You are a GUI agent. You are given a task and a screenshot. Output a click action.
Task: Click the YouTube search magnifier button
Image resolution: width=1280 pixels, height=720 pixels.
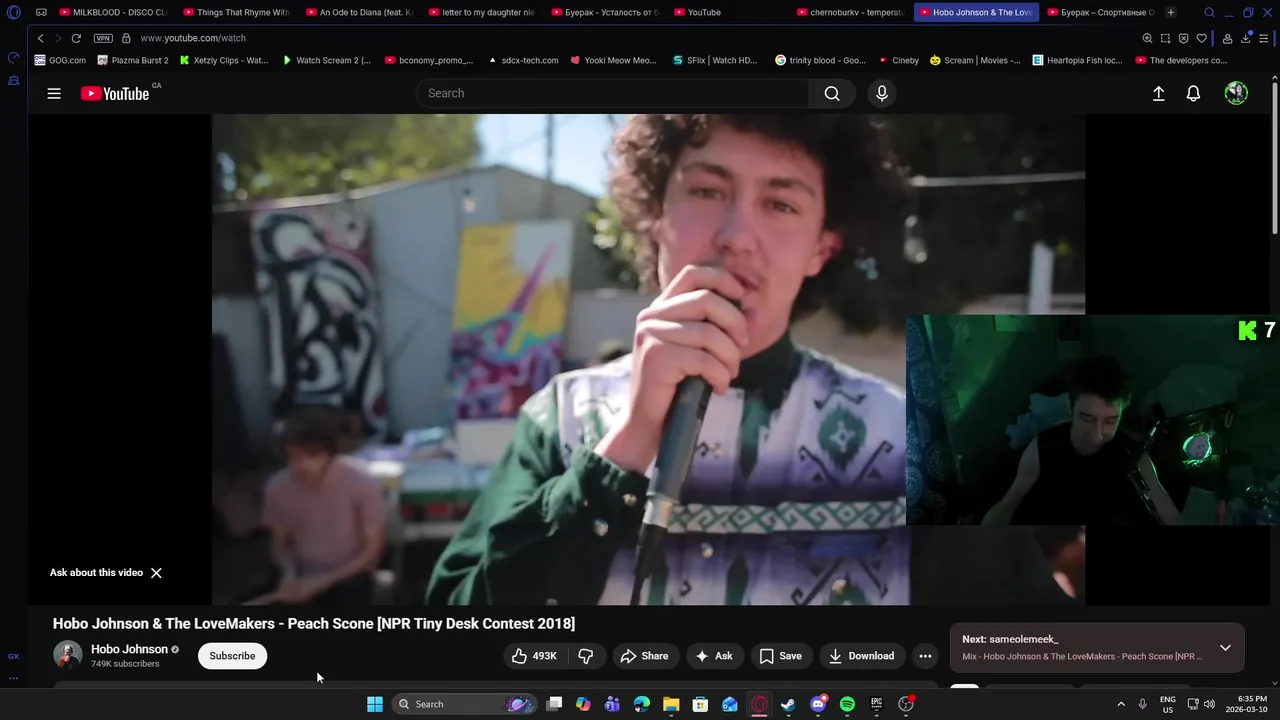832,93
